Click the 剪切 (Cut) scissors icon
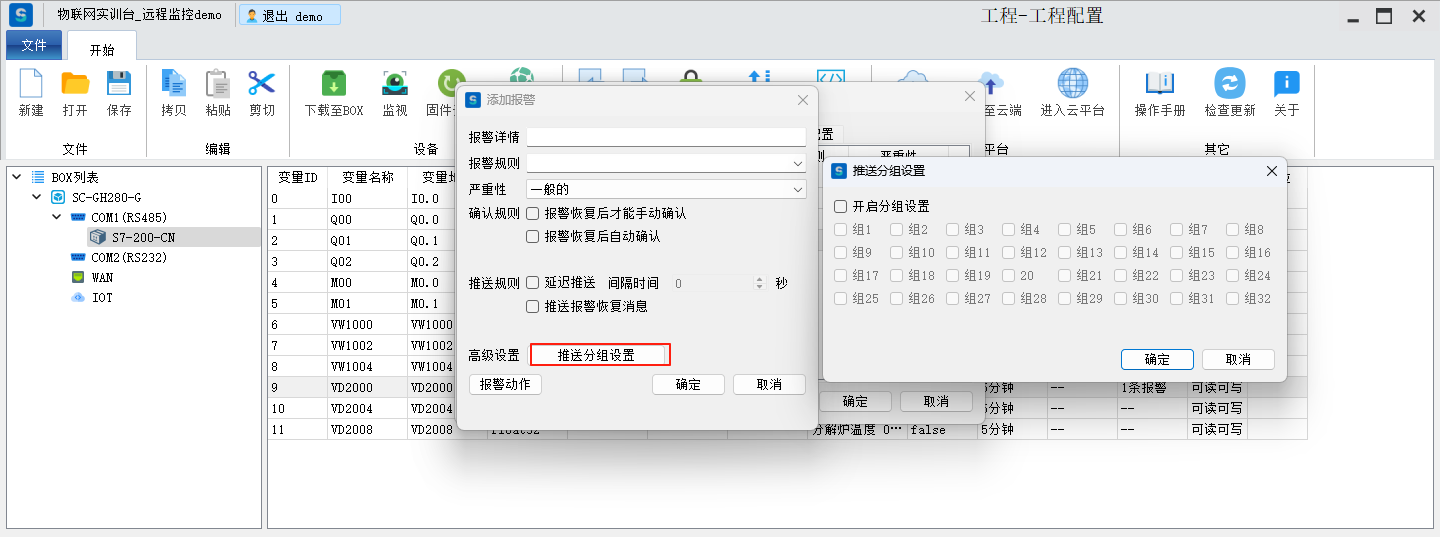The height and width of the screenshot is (537, 1440). [261, 85]
